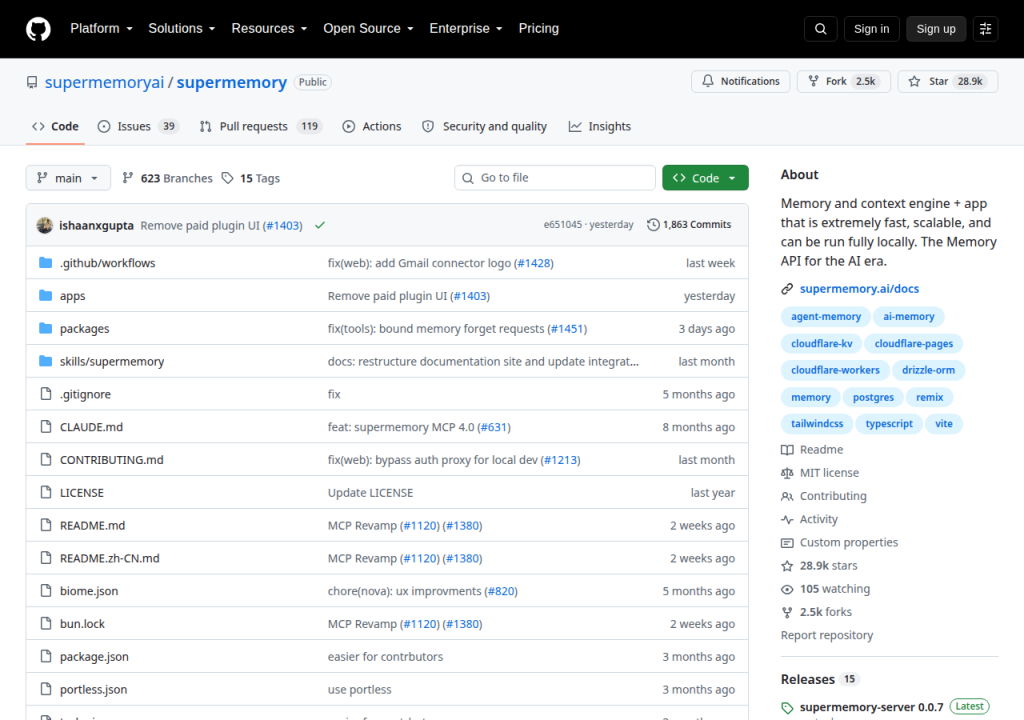
Task: Open the appearance settings icon next to Sign up
Action: 985,29
